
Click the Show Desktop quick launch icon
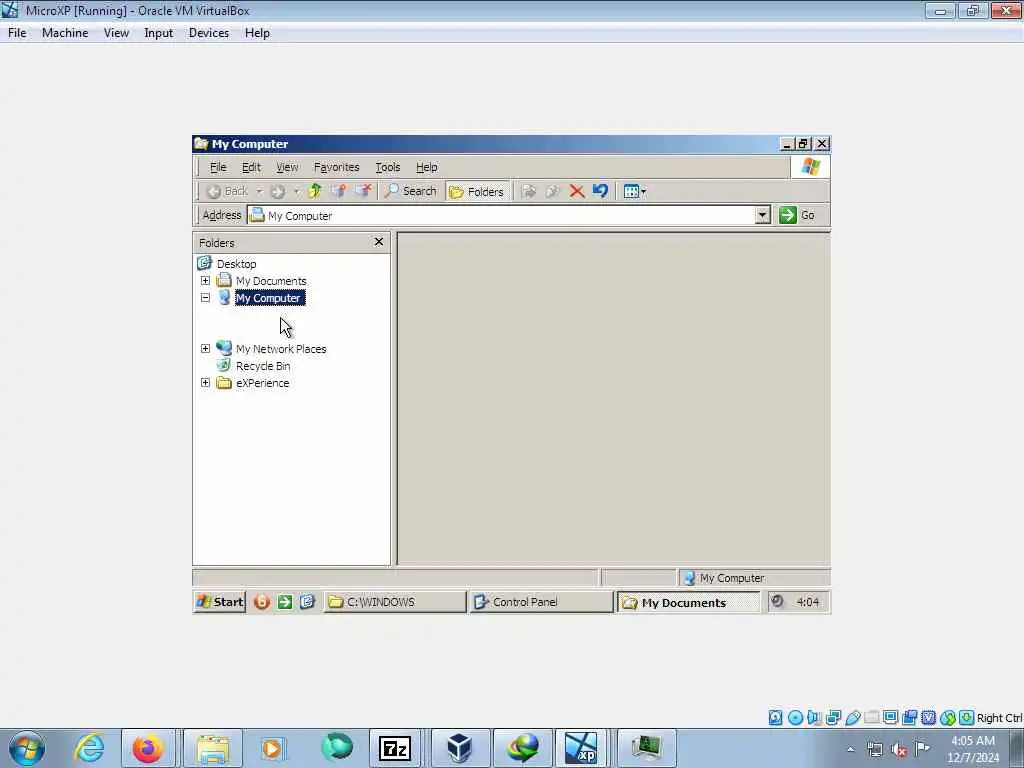(x=308, y=602)
